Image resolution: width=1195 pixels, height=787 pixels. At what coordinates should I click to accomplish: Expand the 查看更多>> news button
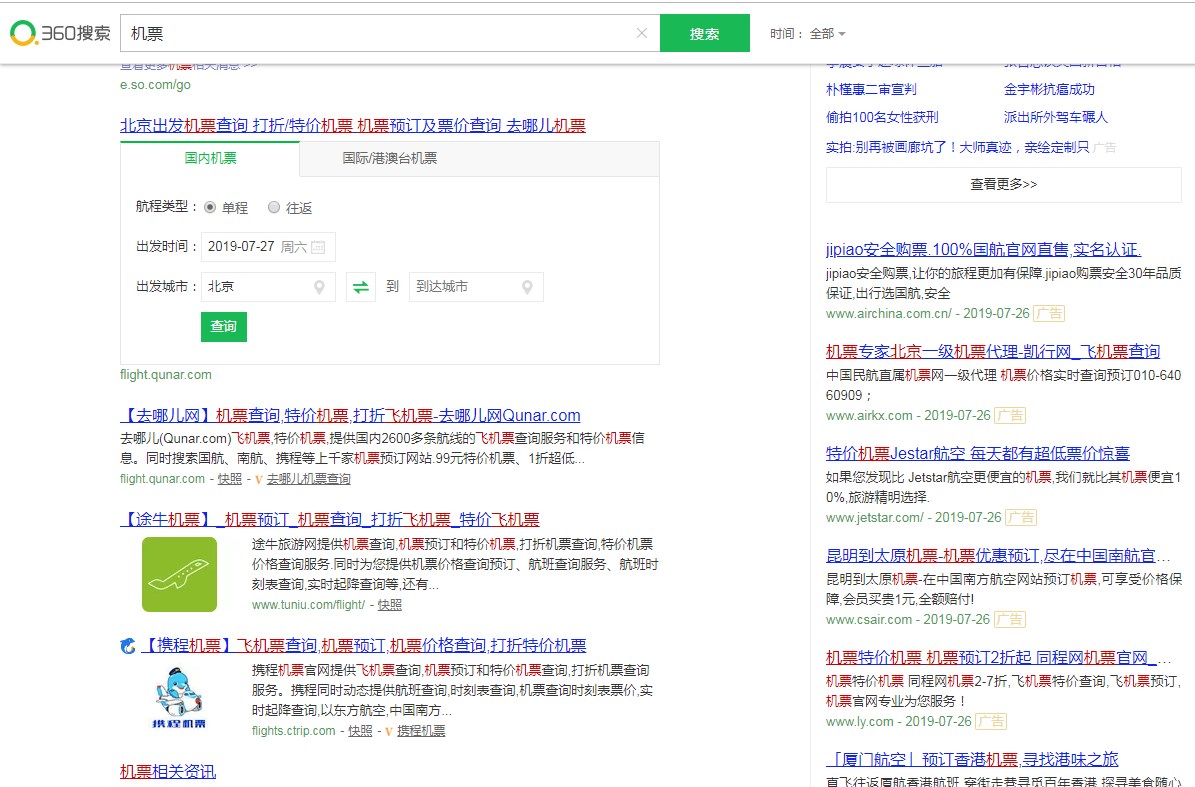(1003, 184)
